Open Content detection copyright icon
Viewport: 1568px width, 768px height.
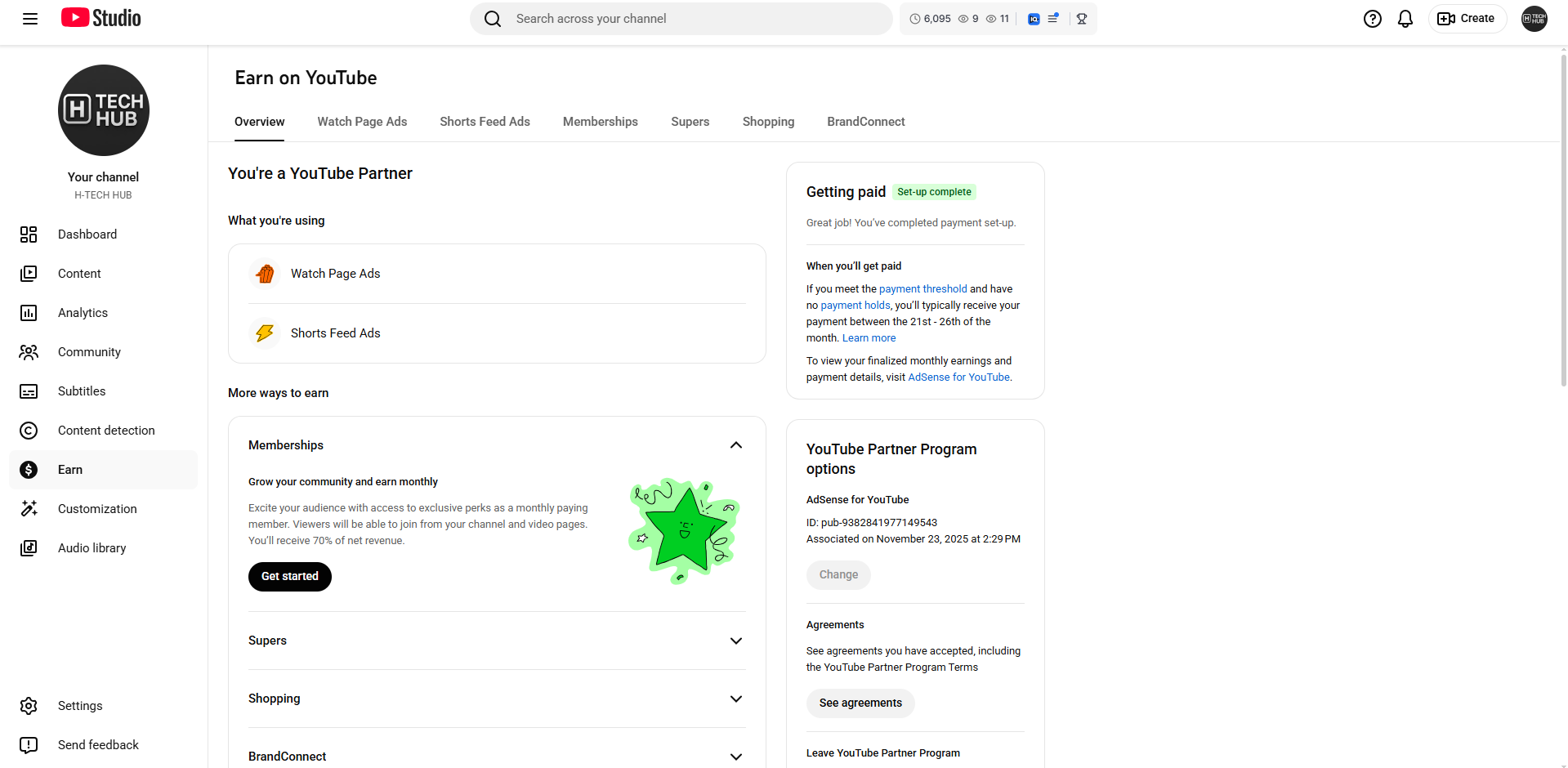pyautogui.click(x=29, y=431)
